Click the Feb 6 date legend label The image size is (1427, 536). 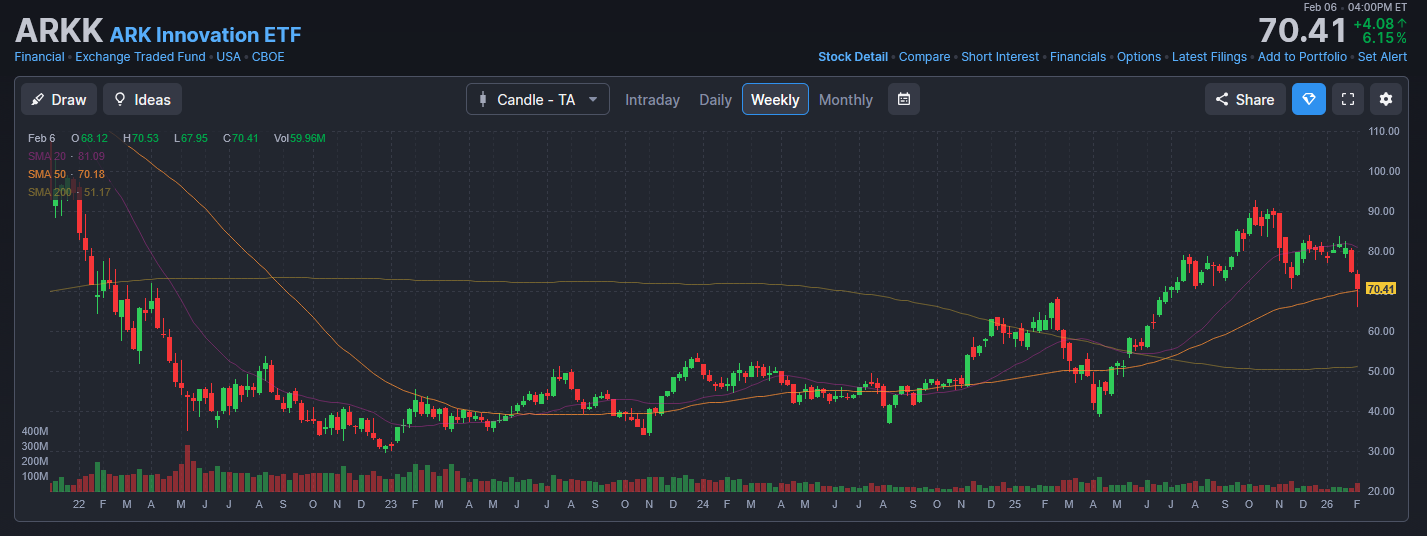41,138
